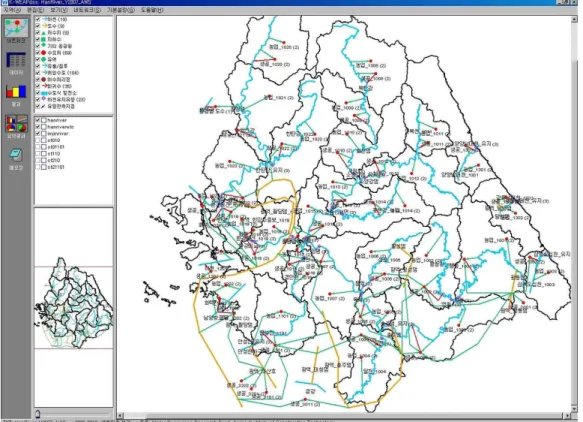Viewport: 583px width, 422px height.
Task: Select the 저수지 green triangle legend symbol
Action: (44, 33)
